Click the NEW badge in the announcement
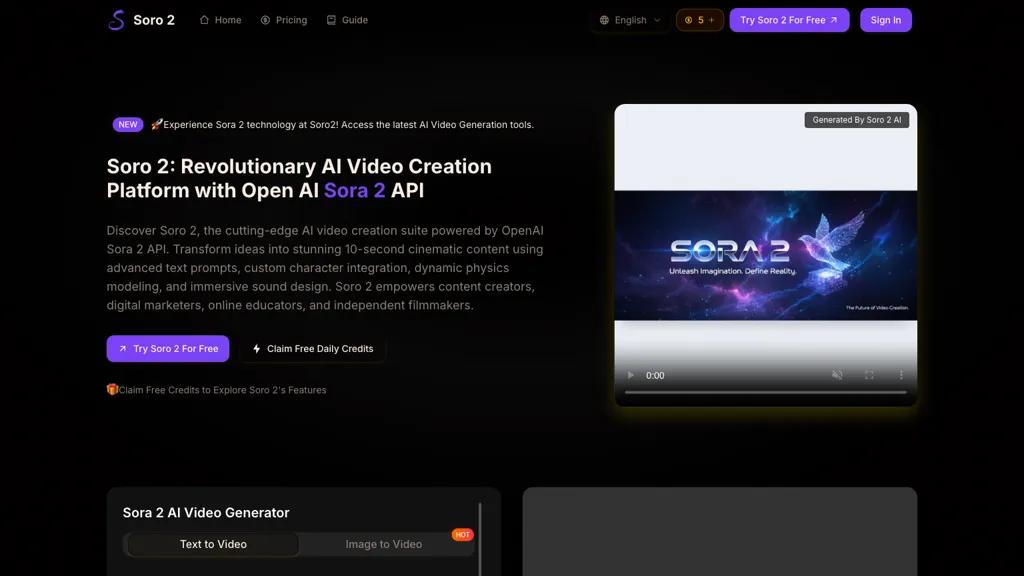Screen dimensions: 1024x576 tap(128, 124)
